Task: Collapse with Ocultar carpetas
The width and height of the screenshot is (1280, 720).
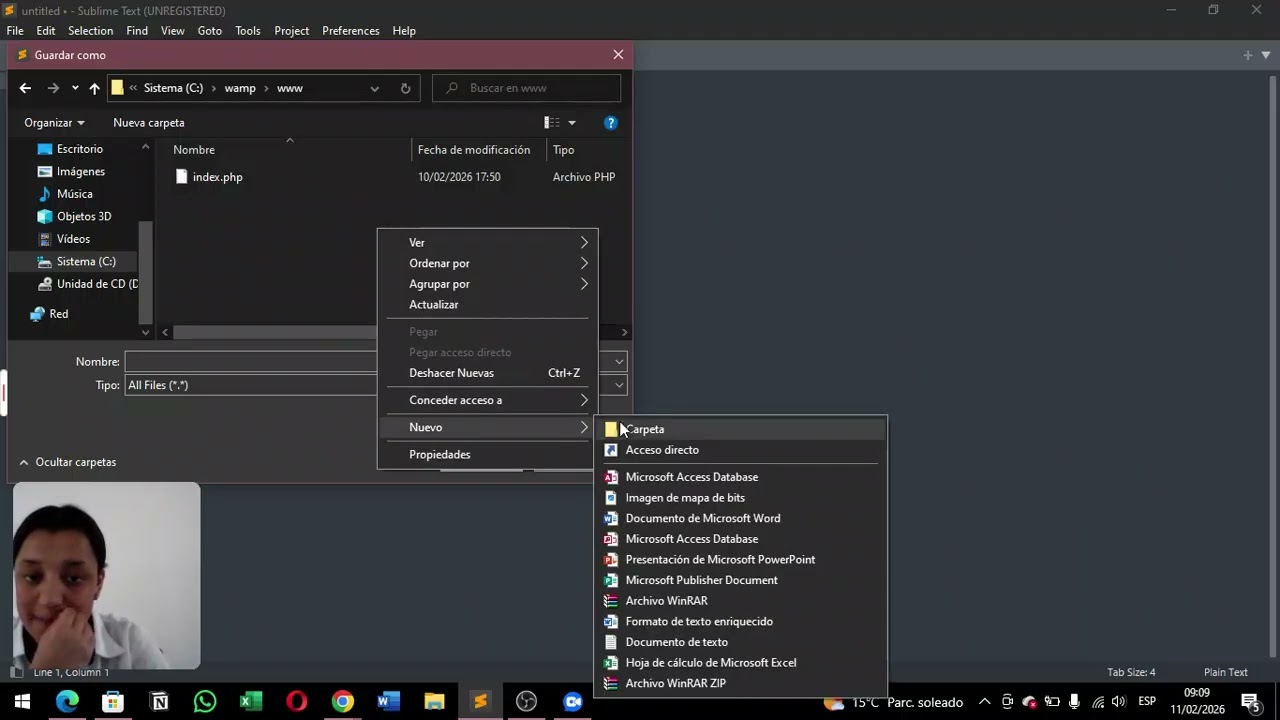Action: click(67, 462)
